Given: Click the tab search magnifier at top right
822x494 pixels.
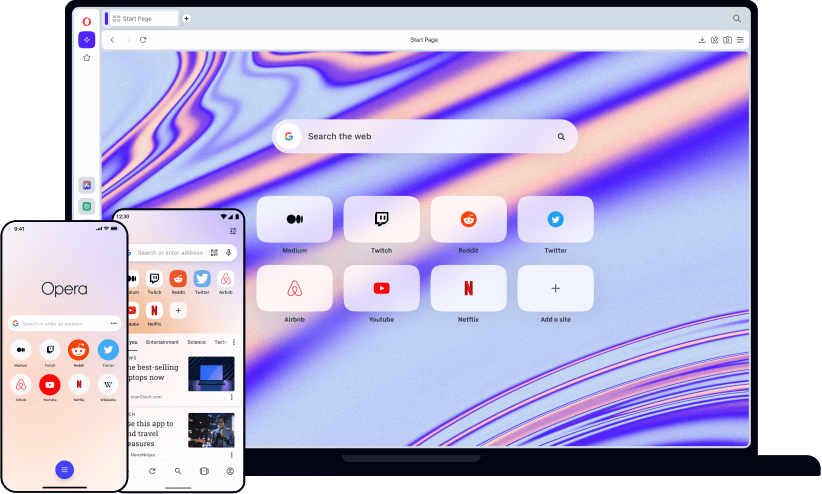Looking at the screenshot, I should [x=737, y=18].
